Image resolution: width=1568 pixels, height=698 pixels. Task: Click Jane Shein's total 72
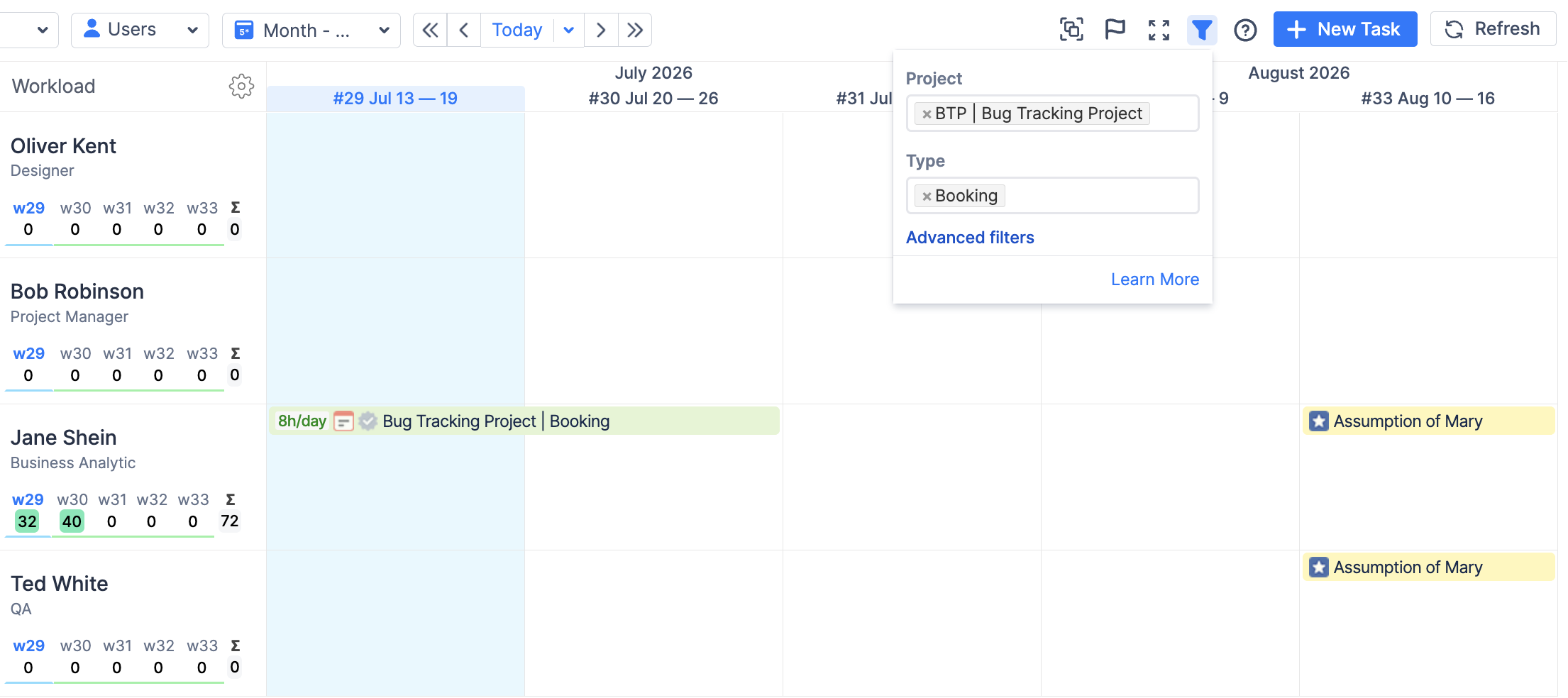pos(229,521)
